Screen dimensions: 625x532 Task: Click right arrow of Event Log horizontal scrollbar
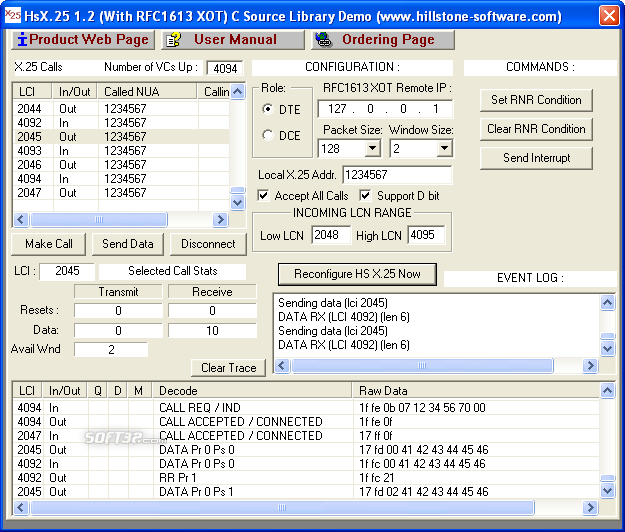[590, 365]
